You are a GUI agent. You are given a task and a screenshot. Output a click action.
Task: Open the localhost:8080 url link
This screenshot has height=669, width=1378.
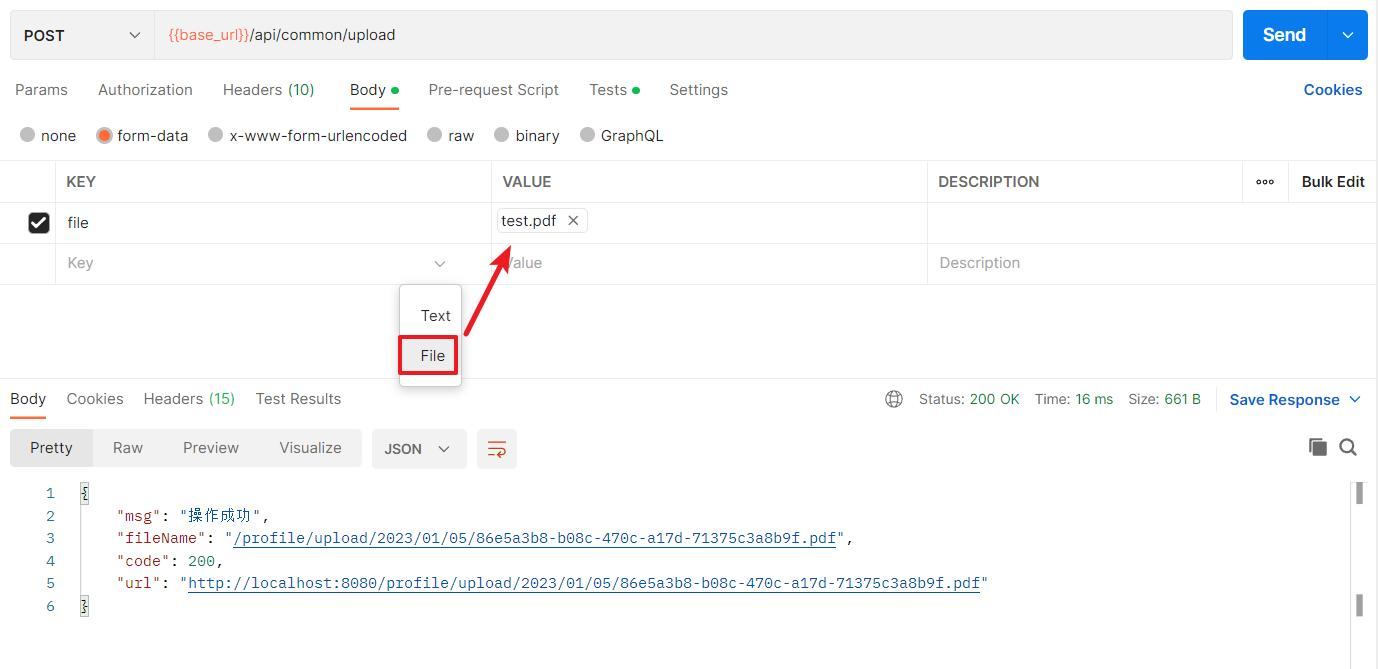pyautogui.click(x=584, y=583)
